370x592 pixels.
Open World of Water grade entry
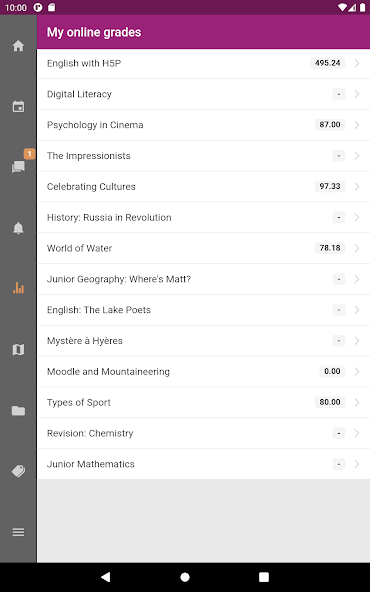coord(204,248)
